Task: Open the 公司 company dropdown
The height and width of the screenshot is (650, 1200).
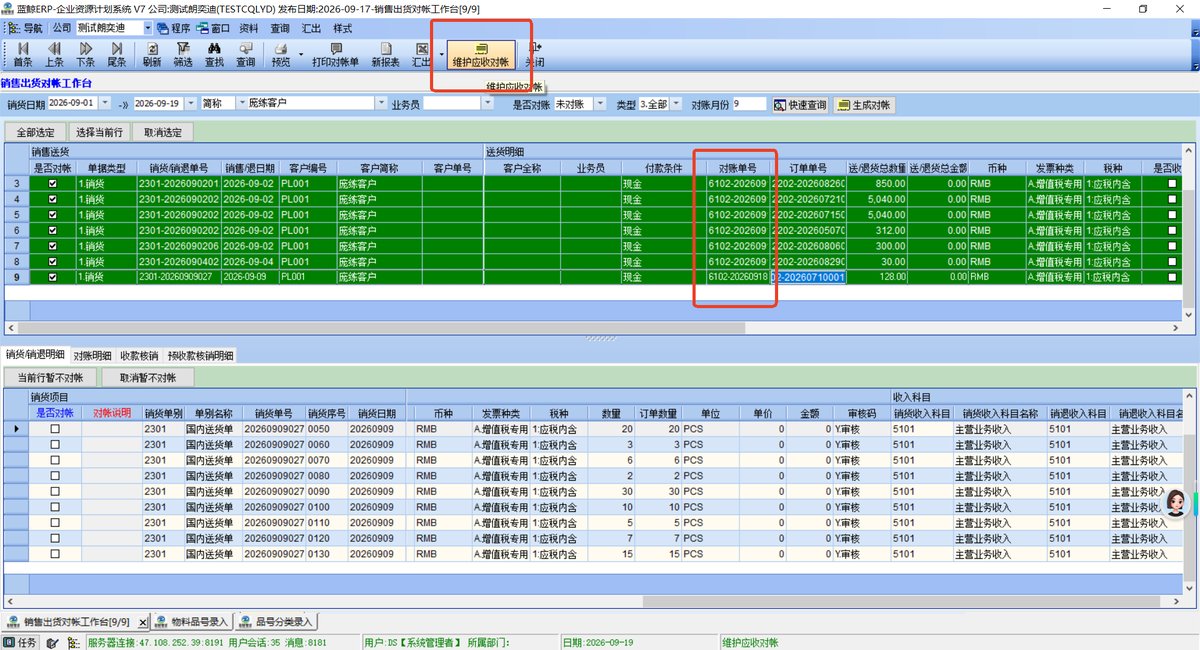Action: click(x=148, y=28)
